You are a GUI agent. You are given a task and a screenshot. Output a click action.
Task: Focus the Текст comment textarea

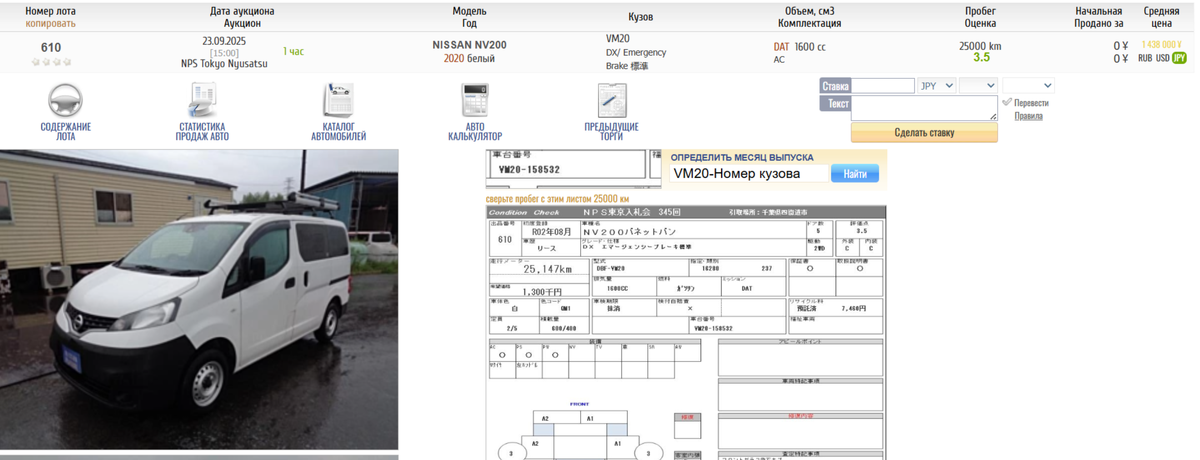[924, 108]
